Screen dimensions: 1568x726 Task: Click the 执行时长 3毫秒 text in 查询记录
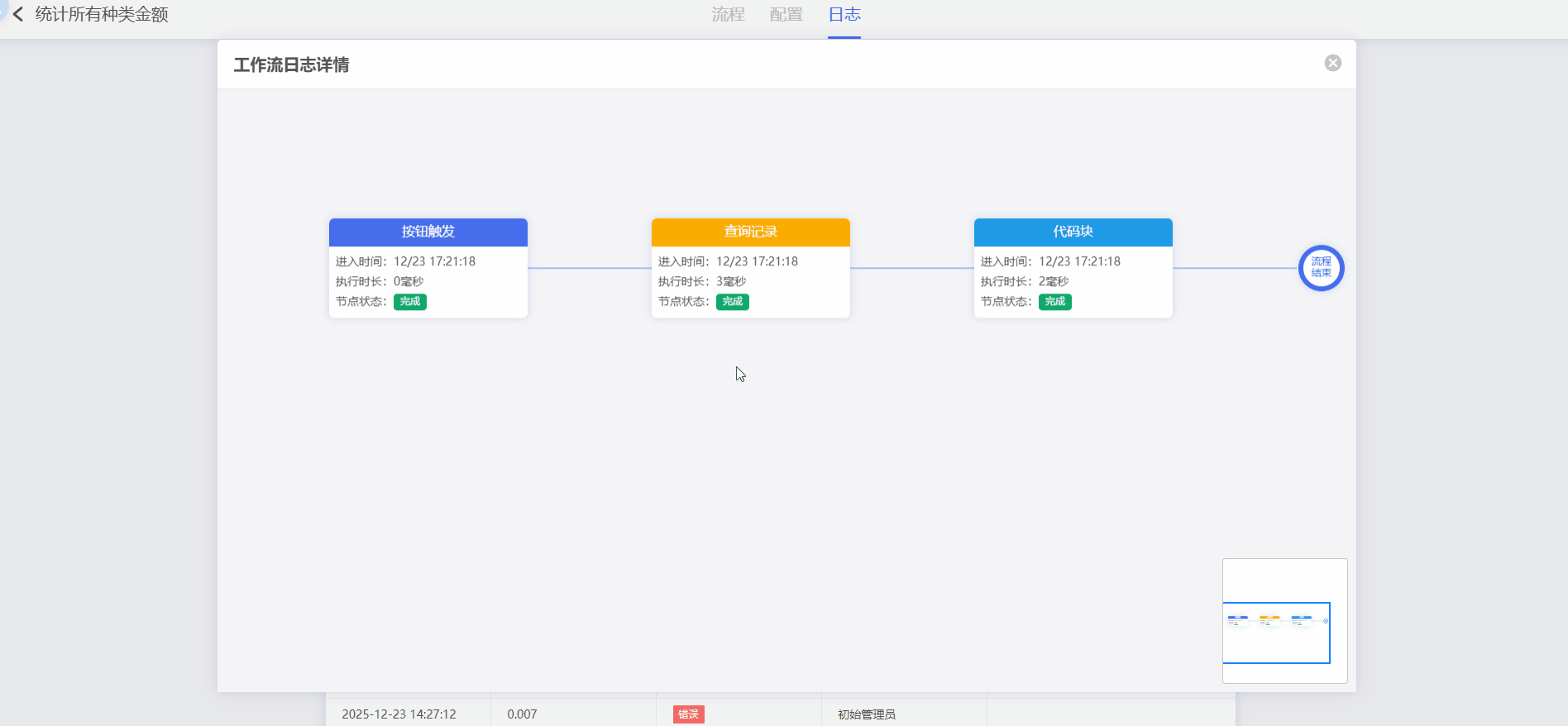click(x=702, y=282)
